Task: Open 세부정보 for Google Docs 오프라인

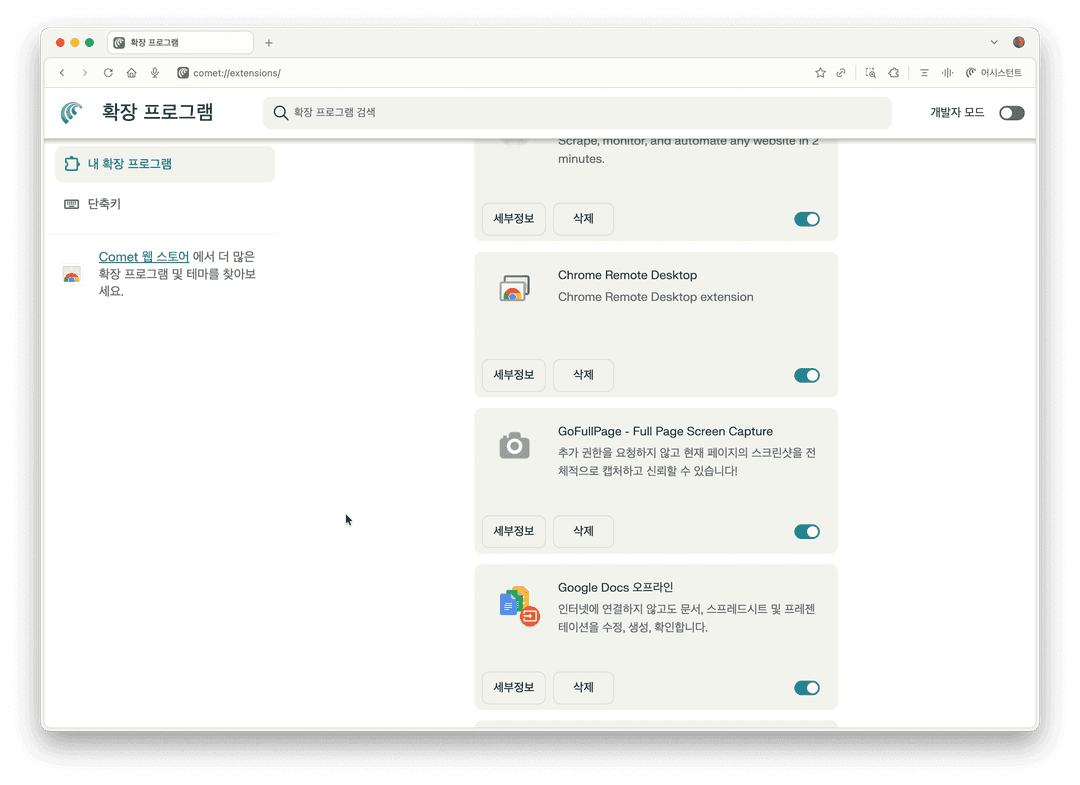Action: coord(514,688)
